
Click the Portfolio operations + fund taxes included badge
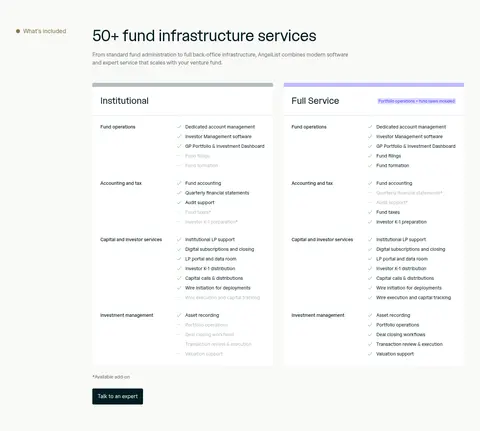(416, 101)
